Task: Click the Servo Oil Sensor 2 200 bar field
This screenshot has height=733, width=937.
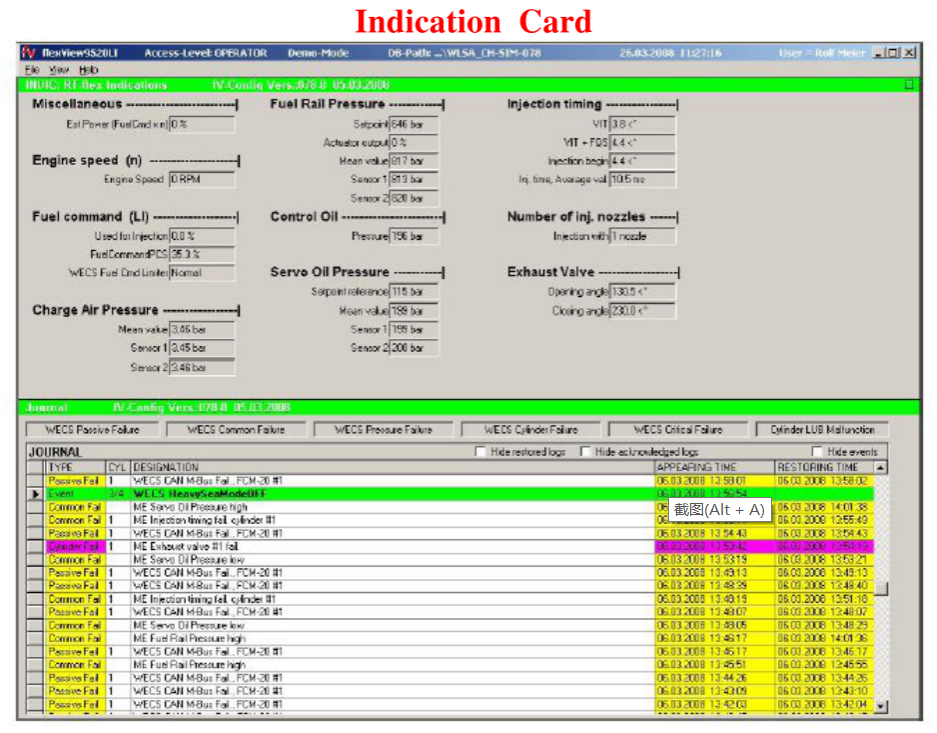Action: click(414, 348)
